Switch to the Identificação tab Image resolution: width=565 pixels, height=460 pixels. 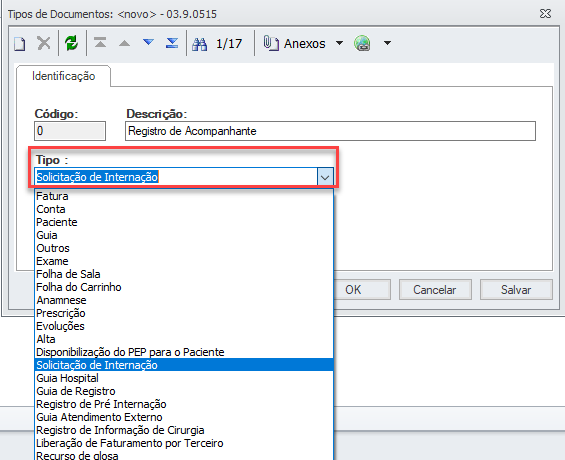click(x=63, y=76)
